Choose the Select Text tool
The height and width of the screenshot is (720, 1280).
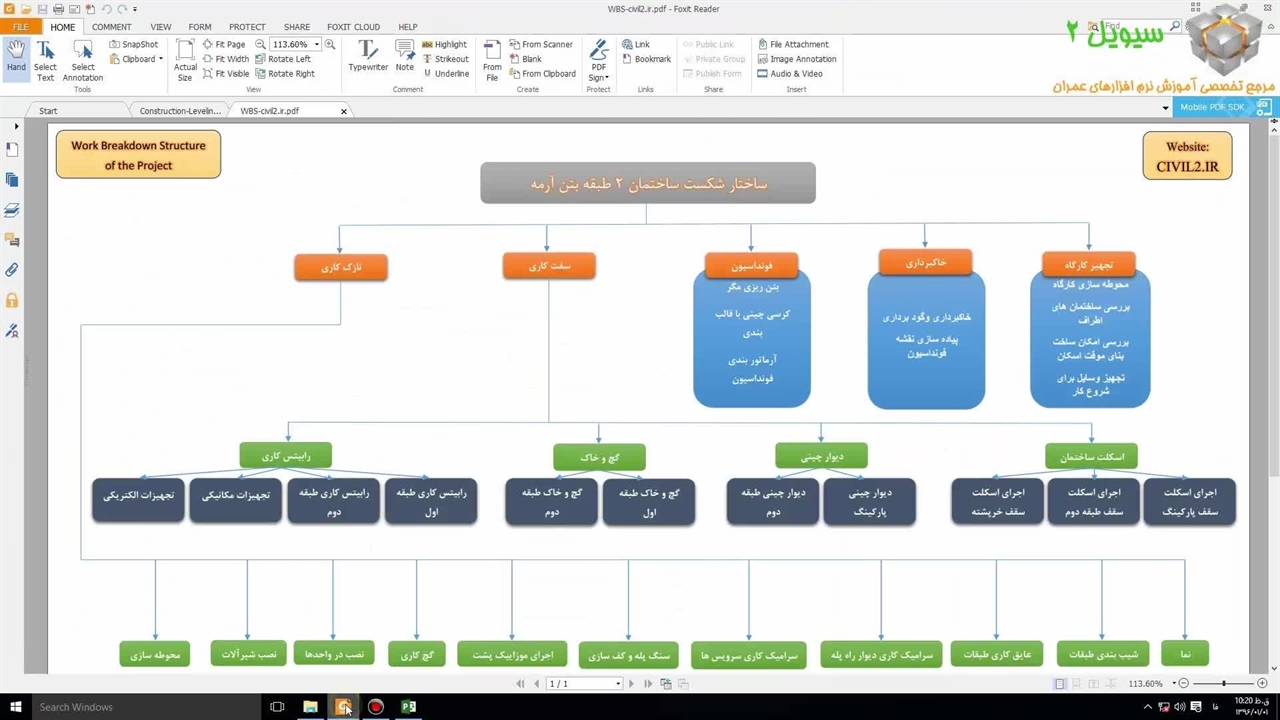[45, 60]
